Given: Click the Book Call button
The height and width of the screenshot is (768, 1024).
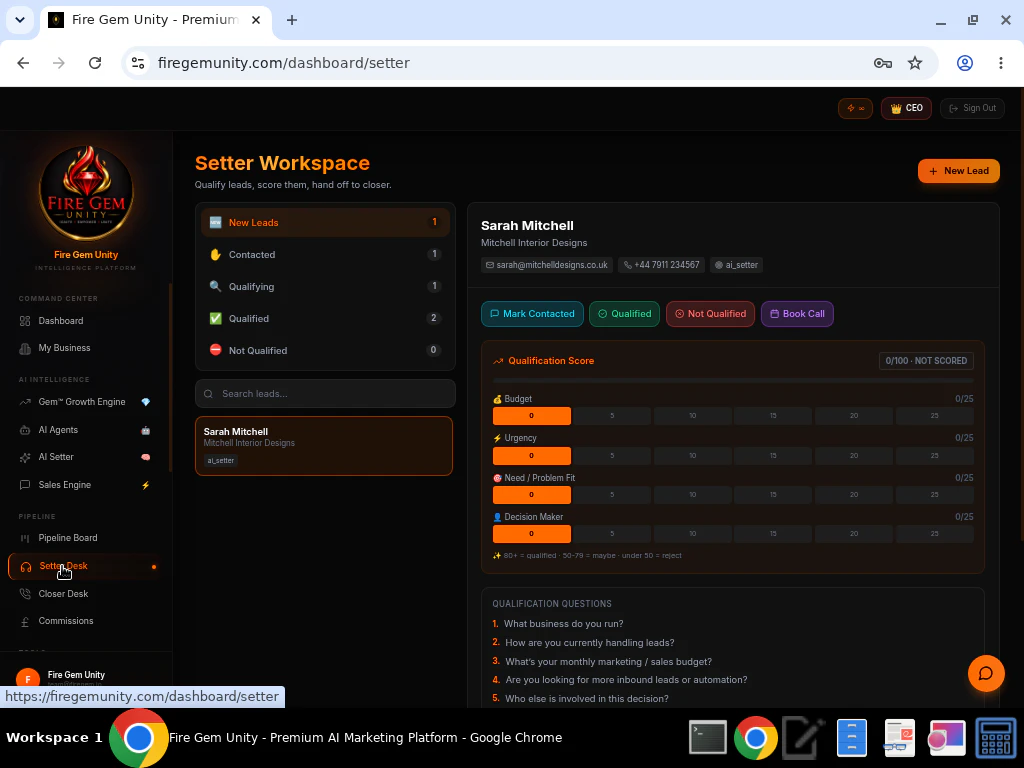Looking at the screenshot, I should [797, 314].
